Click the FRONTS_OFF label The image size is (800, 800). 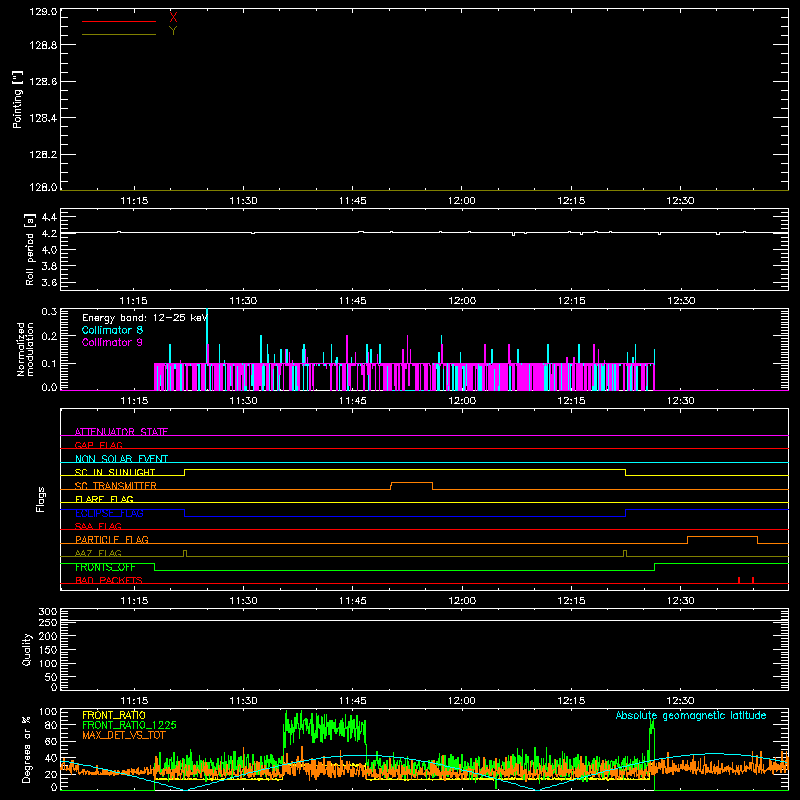[105, 567]
